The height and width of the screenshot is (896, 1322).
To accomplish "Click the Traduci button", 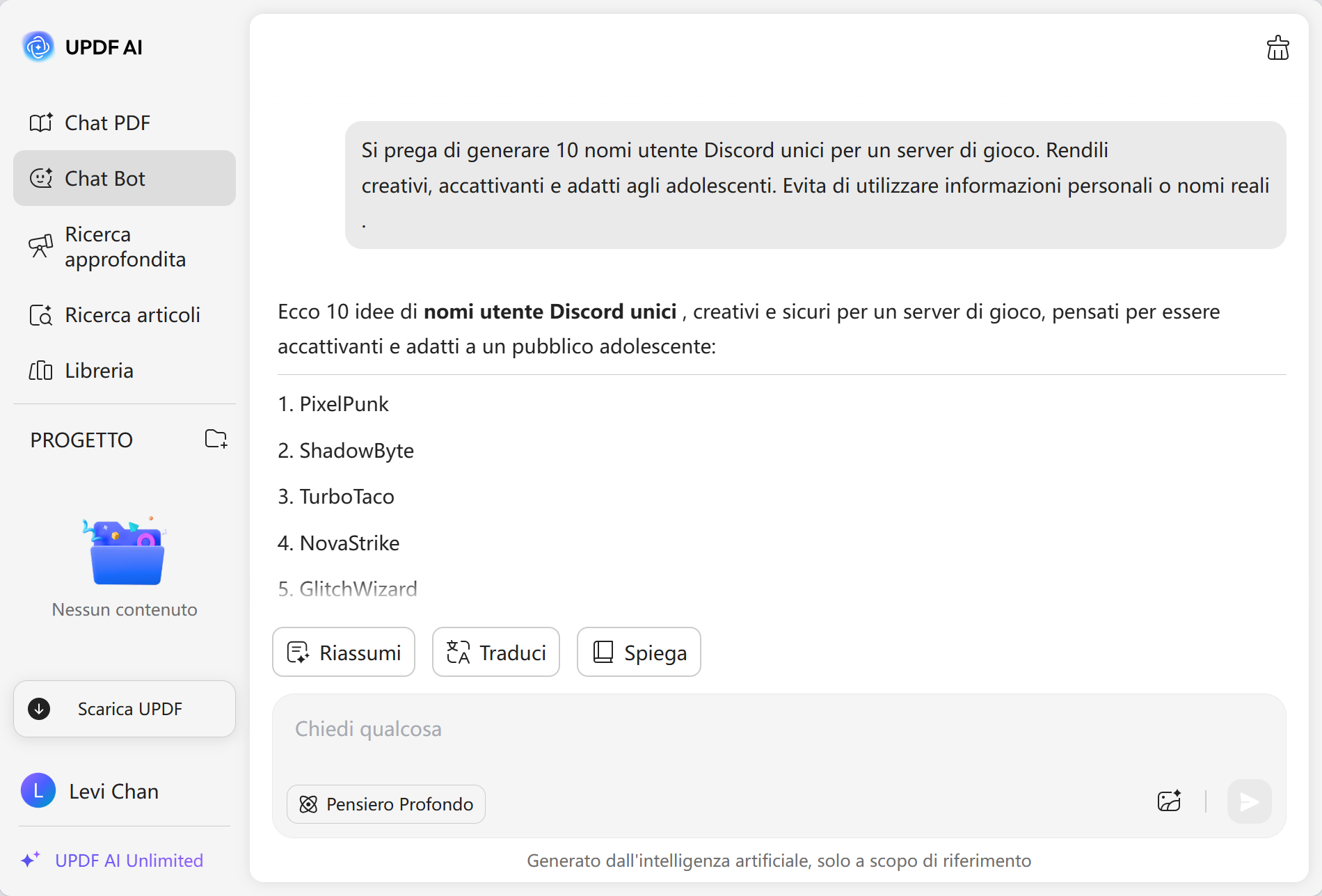I will (x=496, y=653).
